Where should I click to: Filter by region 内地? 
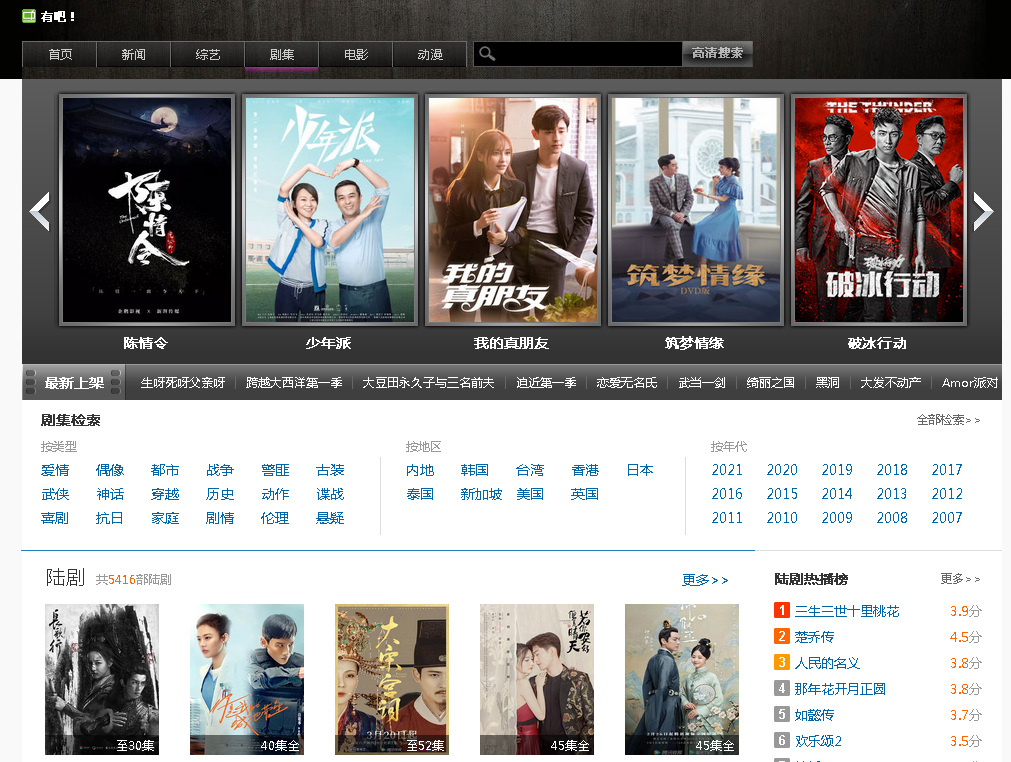point(420,470)
